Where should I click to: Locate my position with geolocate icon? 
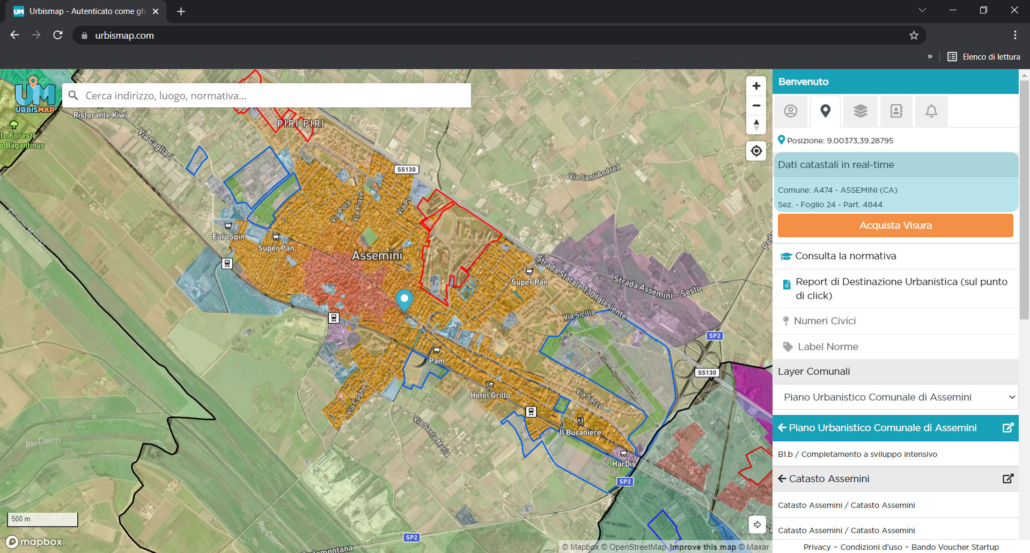[756, 151]
